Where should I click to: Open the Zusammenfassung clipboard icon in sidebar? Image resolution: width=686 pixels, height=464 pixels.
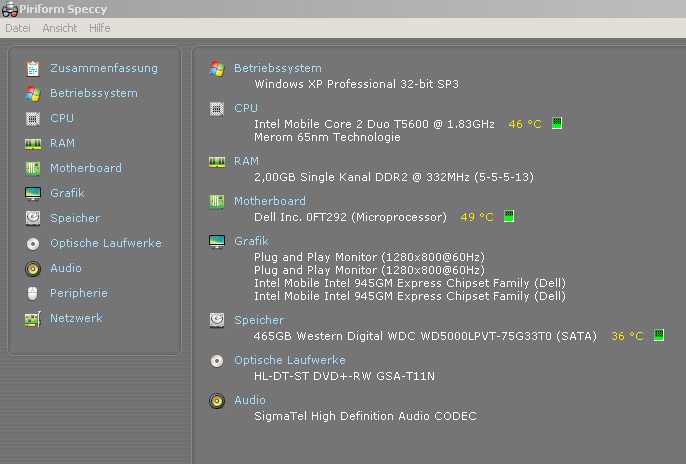click(33, 69)
